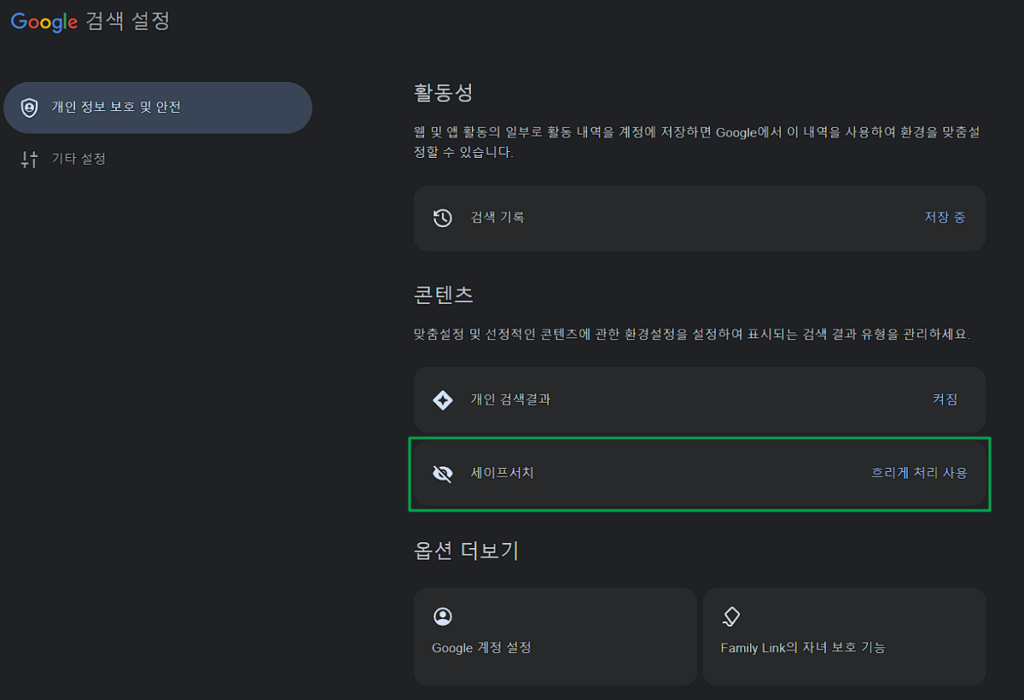Click the 활동성 section heading
Image resolution: width=1024 pixels, height=700 pixels.
tap(443, 92)
